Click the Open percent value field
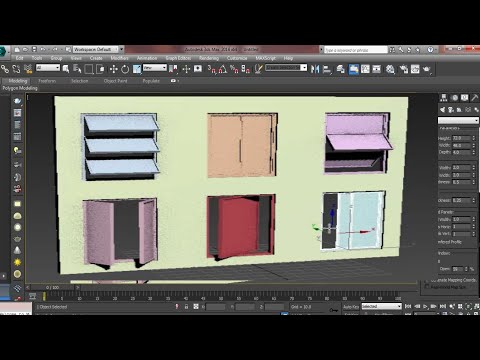The image size is (480, 360). (458, 269)
